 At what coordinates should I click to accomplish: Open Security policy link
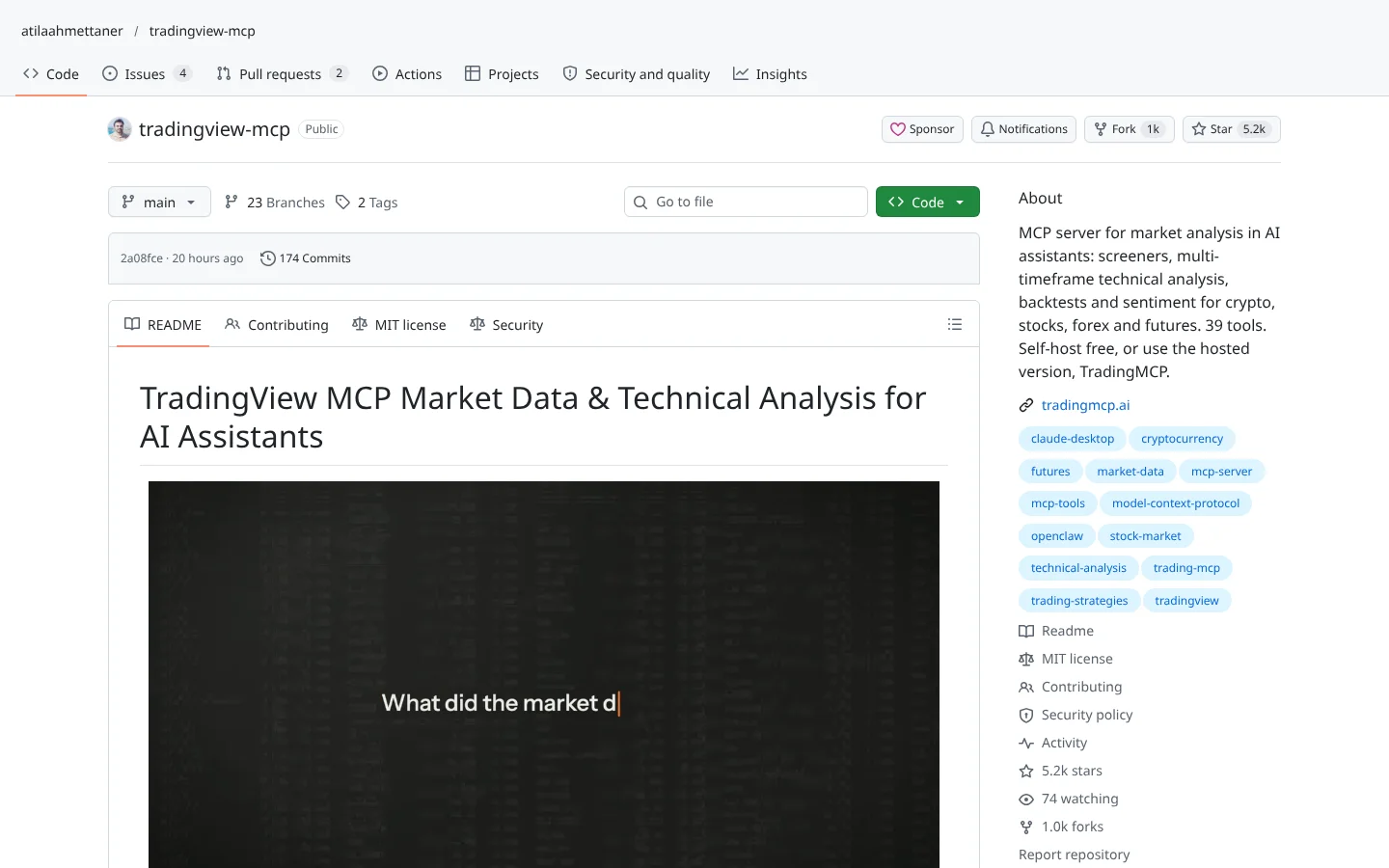(x=1076, y=715)
